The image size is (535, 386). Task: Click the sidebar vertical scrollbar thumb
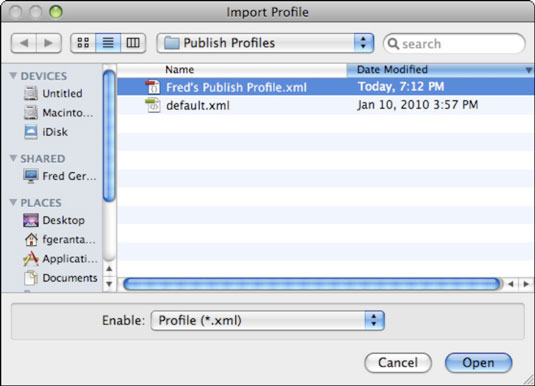click(x=109, y=135)
